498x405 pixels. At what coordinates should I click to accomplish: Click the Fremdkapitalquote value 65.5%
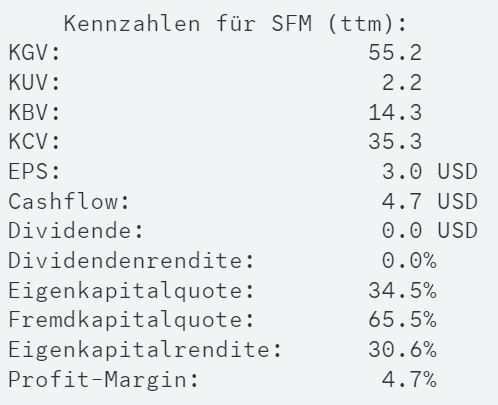(x=402, y=320)
